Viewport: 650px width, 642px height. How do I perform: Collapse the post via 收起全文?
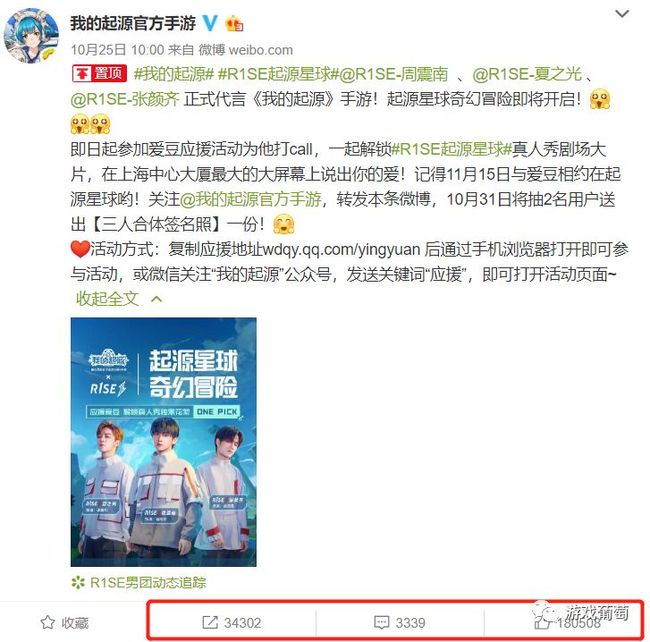tap(107, 299)
